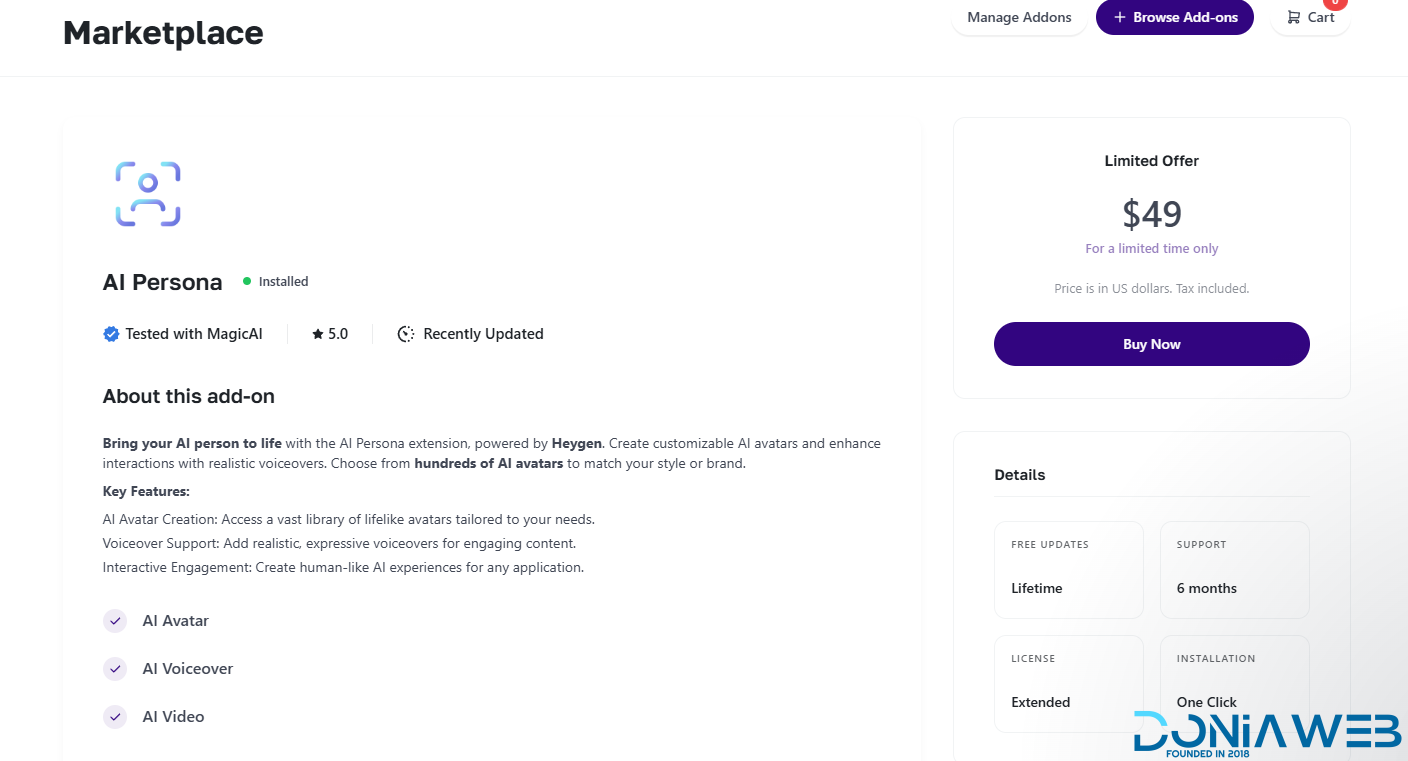The width and height of the screenshot is (1408, 761).
Task: Select the Free Updates Lifetime card
Action: pos(1068,569)
